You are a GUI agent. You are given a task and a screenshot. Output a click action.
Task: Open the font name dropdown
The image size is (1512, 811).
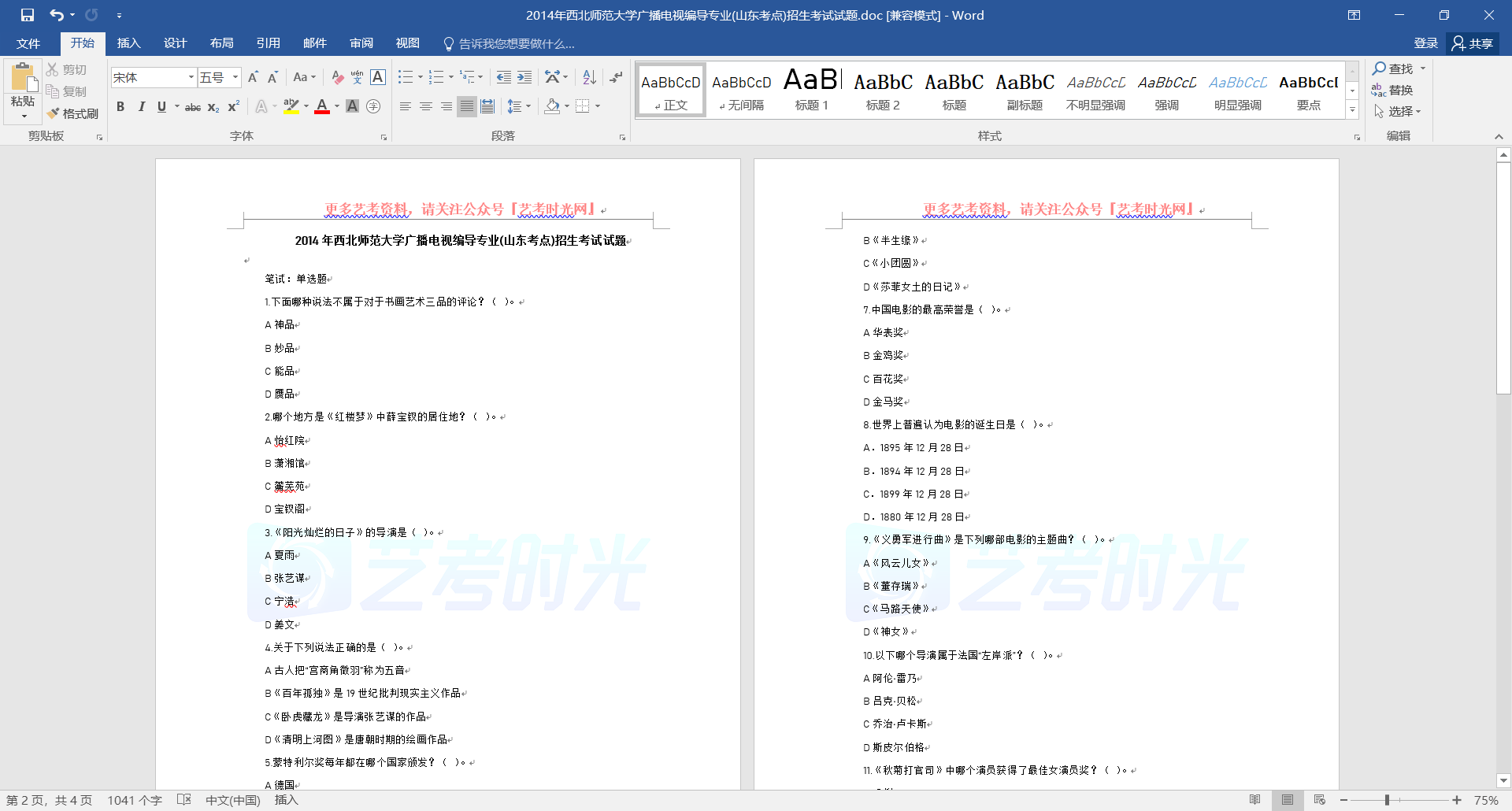coord(191,77)
